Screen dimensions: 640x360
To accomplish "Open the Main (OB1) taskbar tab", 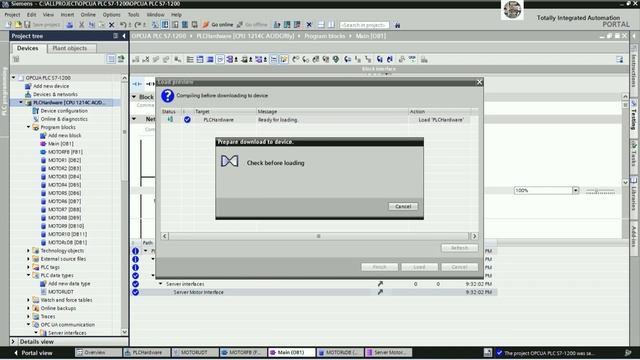I will [291, 352].
